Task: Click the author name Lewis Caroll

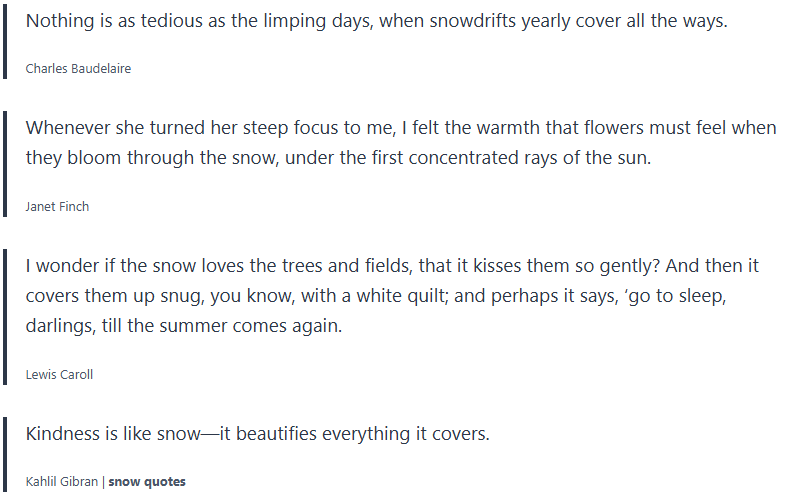Action: pyautogui.click(x=59, y=374)
